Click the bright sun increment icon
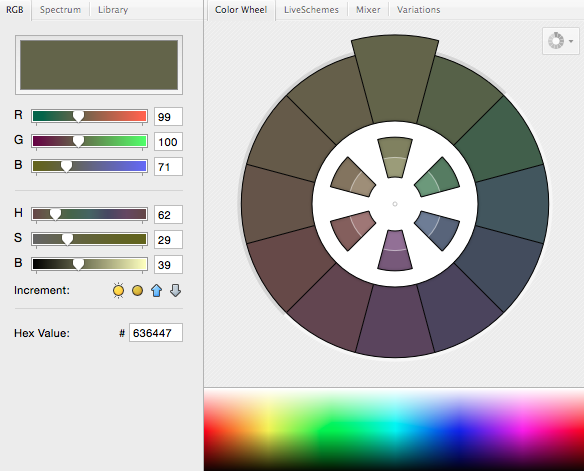 coord(118,290)
